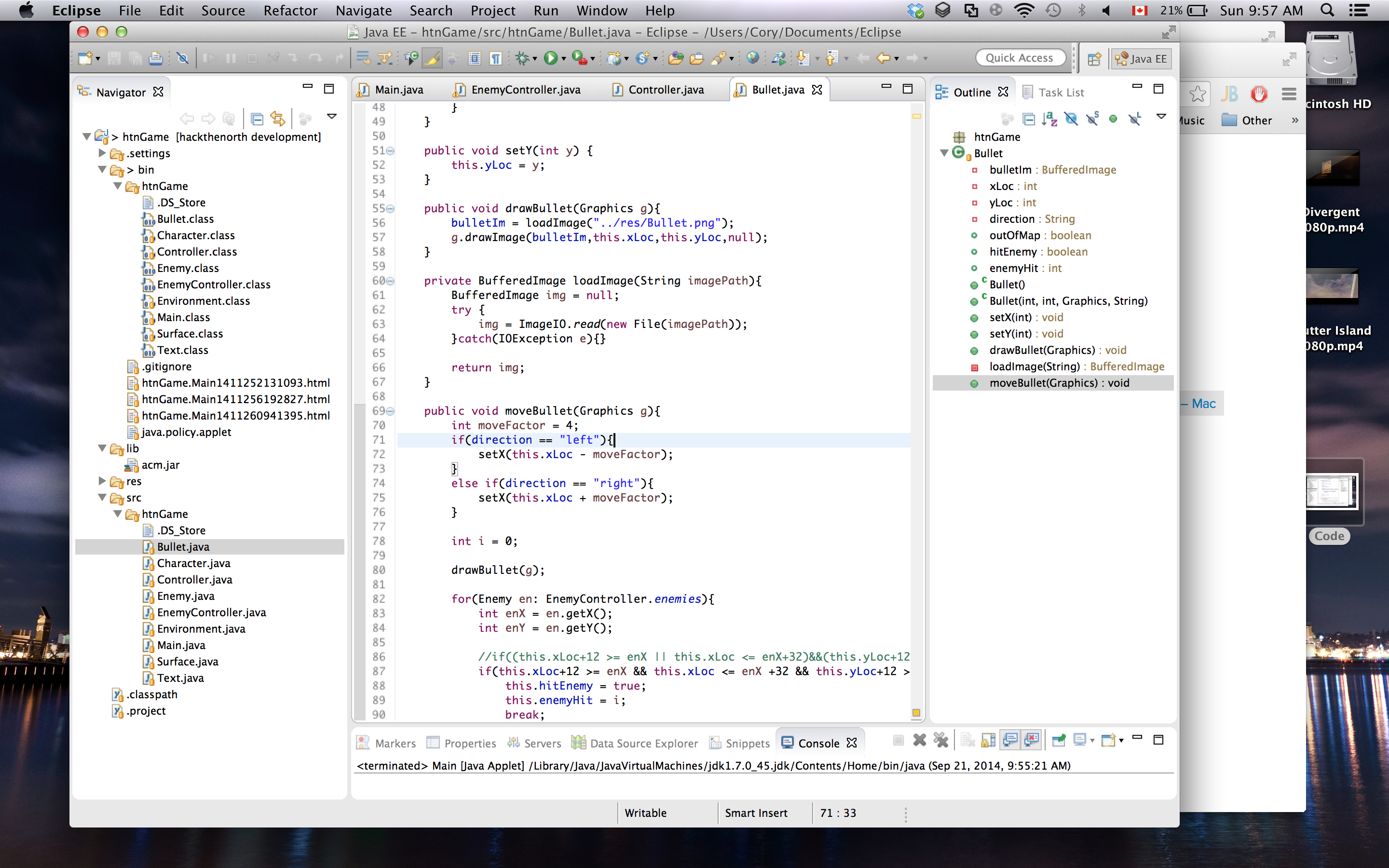Click Show Whitespace Characters pilcrow icon
Screen dimensions: 1389x868
coord(496,58)
